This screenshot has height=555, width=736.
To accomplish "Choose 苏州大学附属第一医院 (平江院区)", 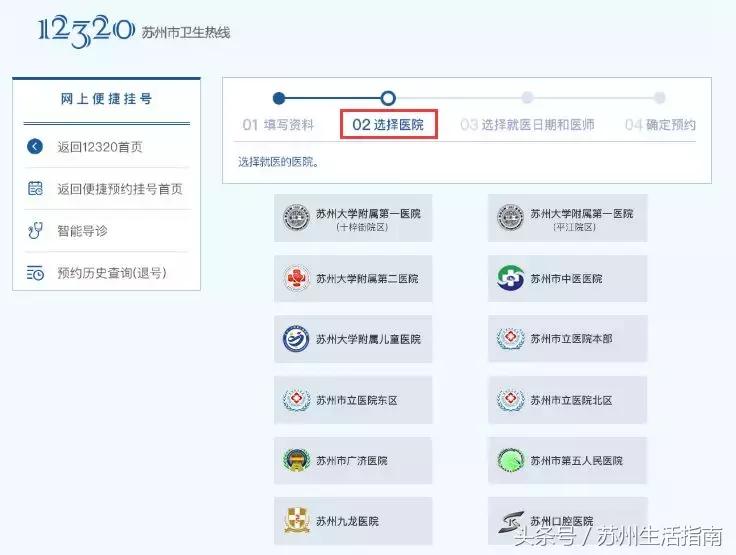I will (x=567, y=218).
